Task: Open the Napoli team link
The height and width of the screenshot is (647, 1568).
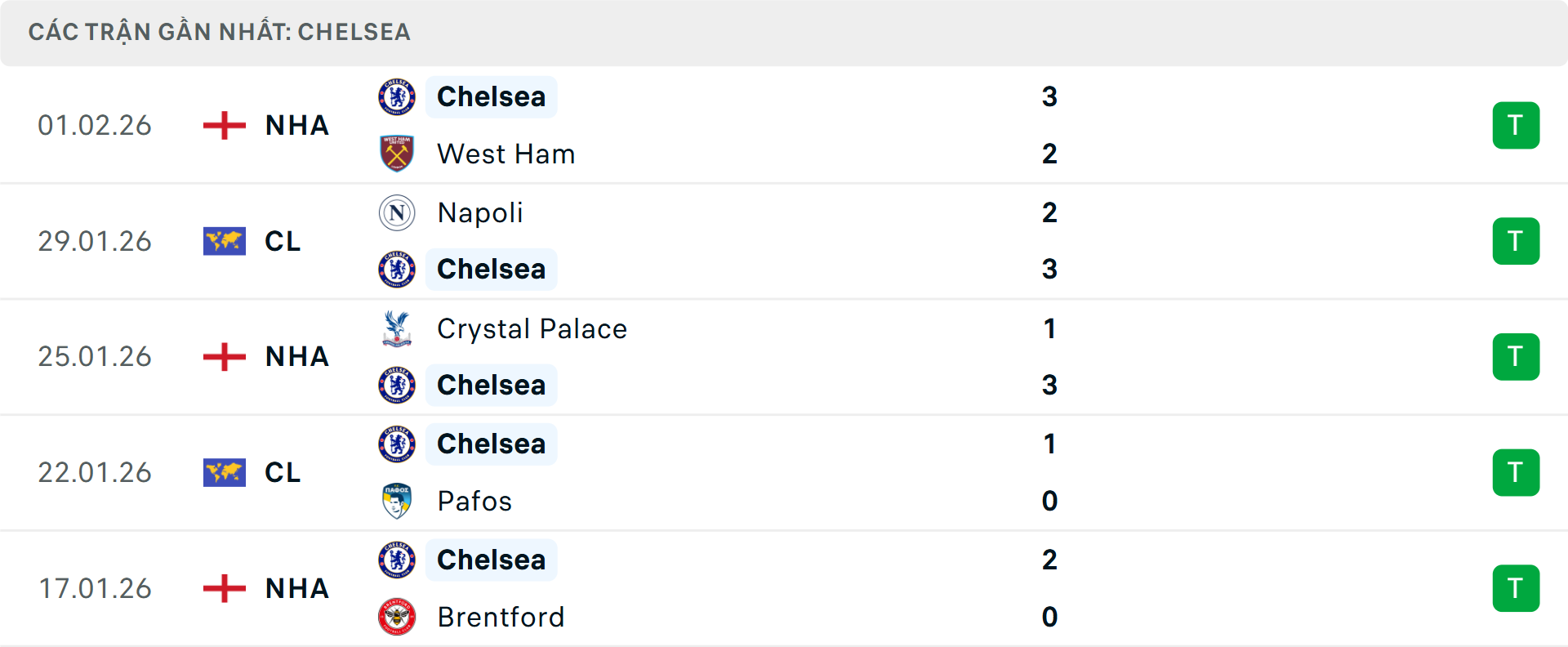Action: pyautogui.click(x=480, y=212)
